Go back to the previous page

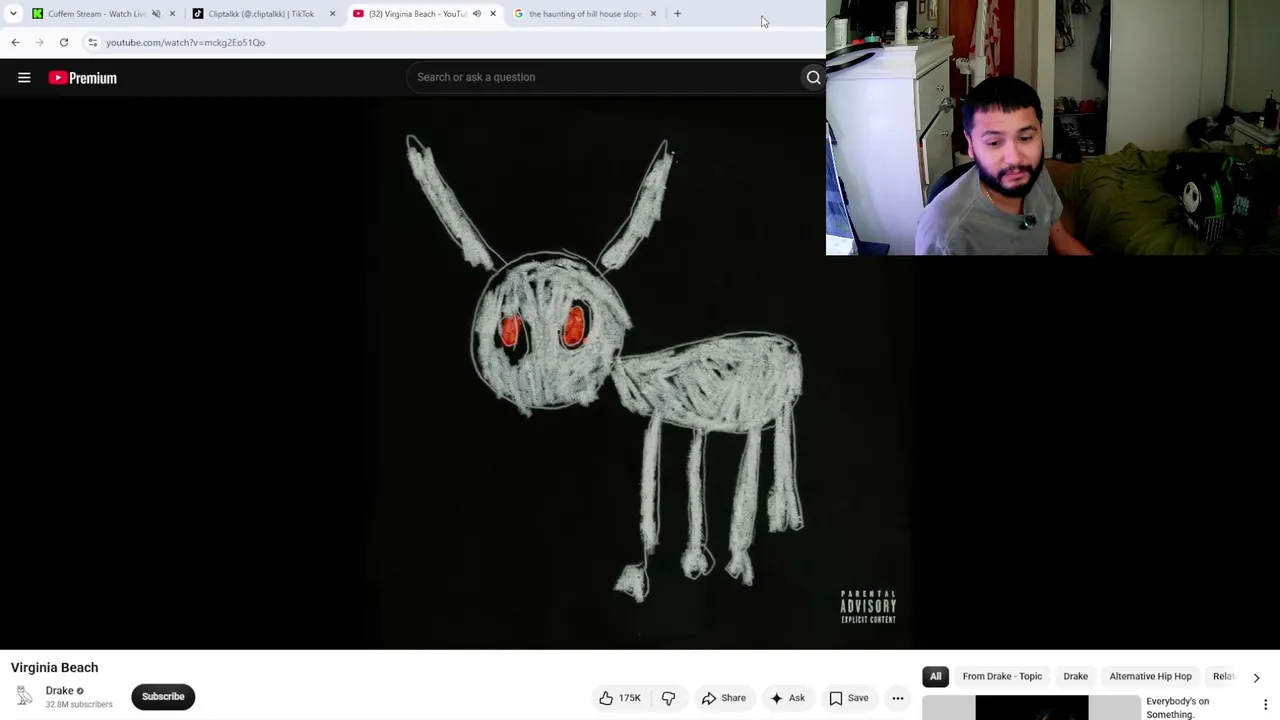coord(15,42)
